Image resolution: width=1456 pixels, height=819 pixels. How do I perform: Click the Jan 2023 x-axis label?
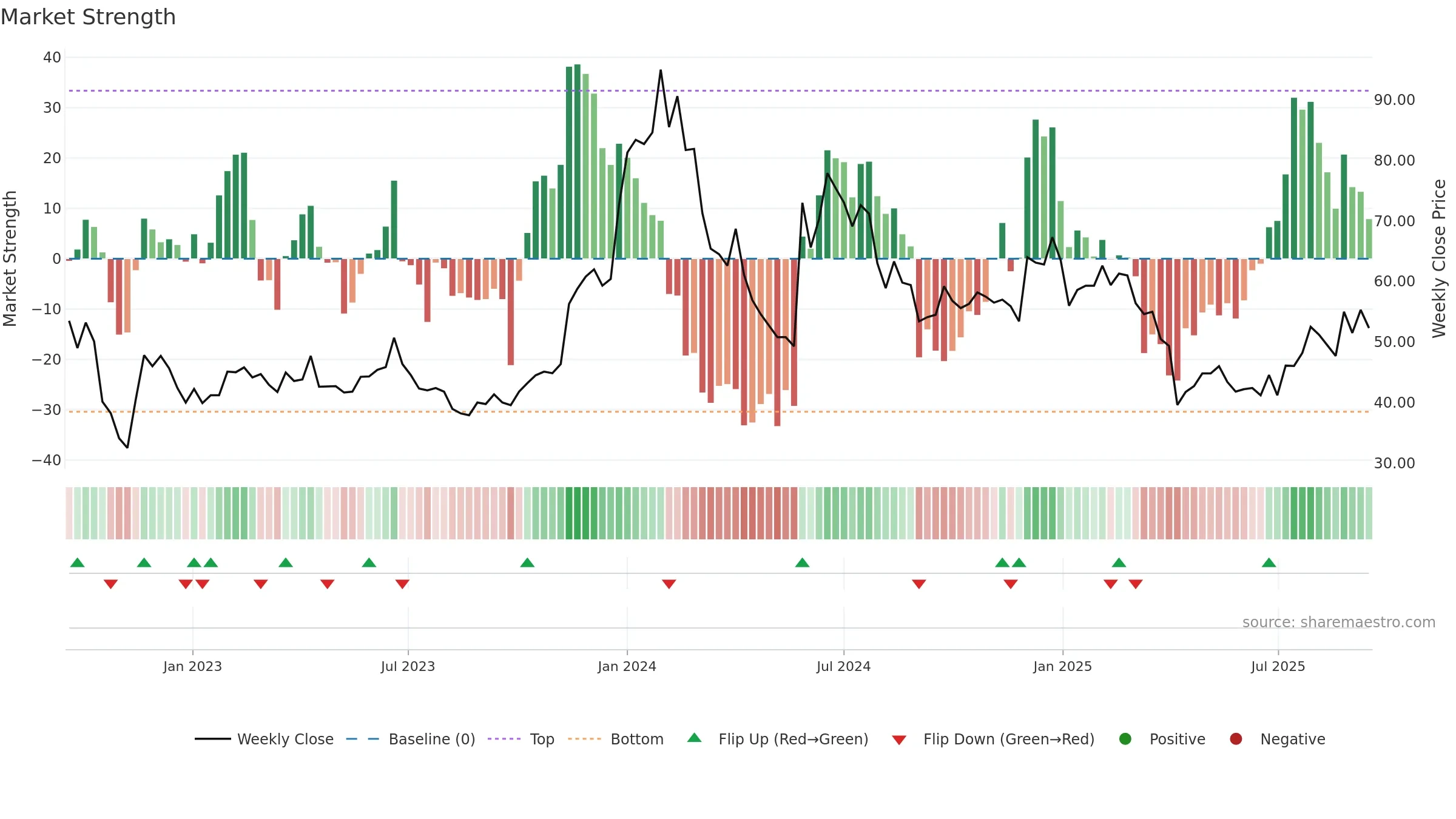192,666
